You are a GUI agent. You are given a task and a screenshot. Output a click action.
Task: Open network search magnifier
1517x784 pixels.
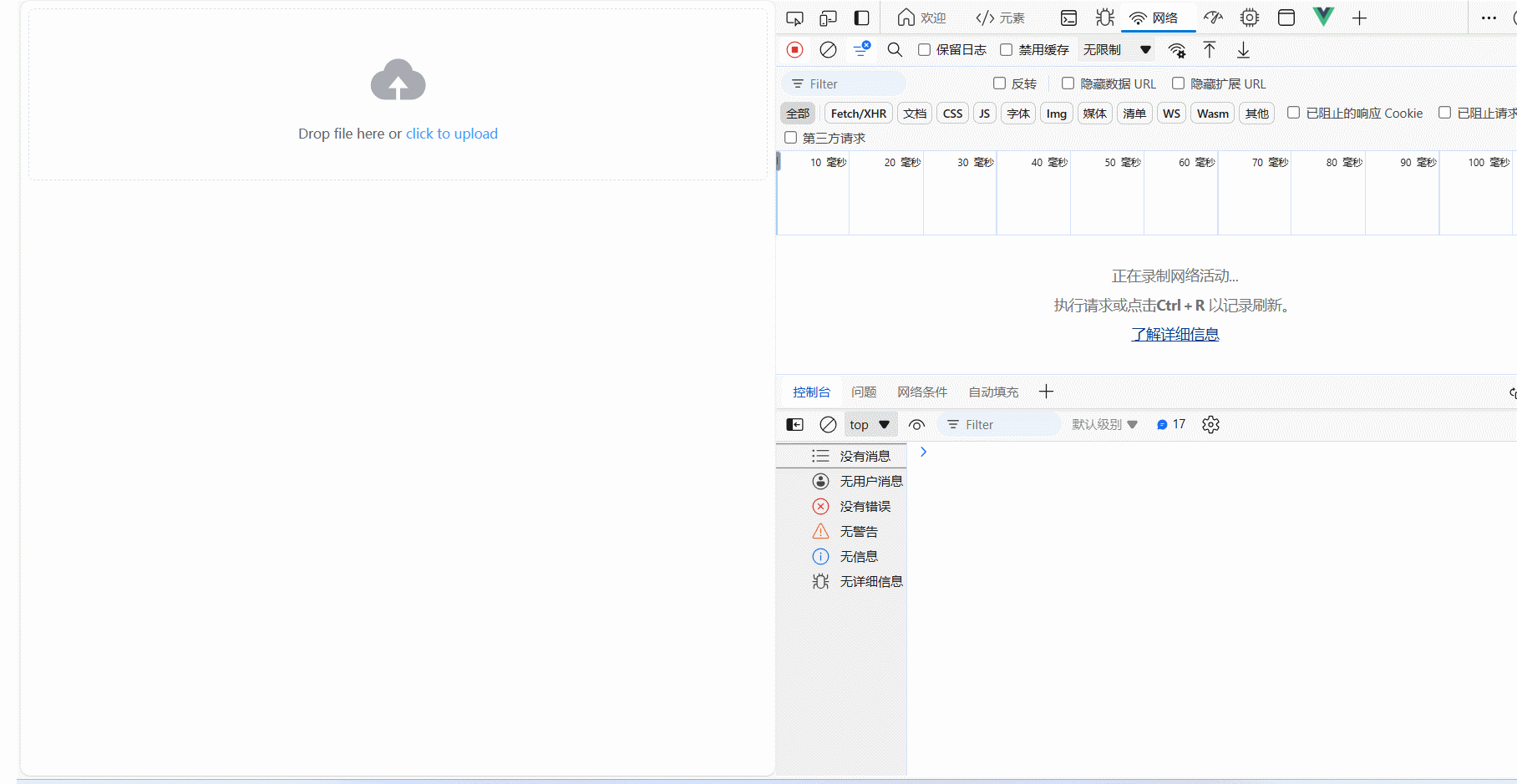895,50
